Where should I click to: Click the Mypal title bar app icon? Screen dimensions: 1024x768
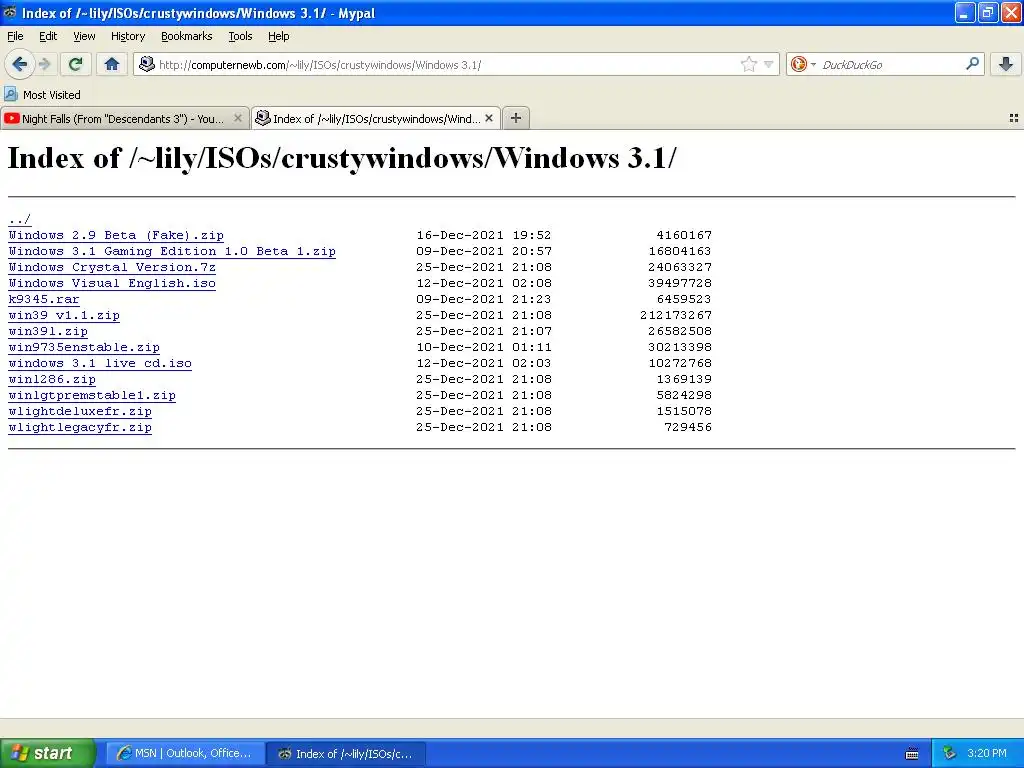[10, 12]
